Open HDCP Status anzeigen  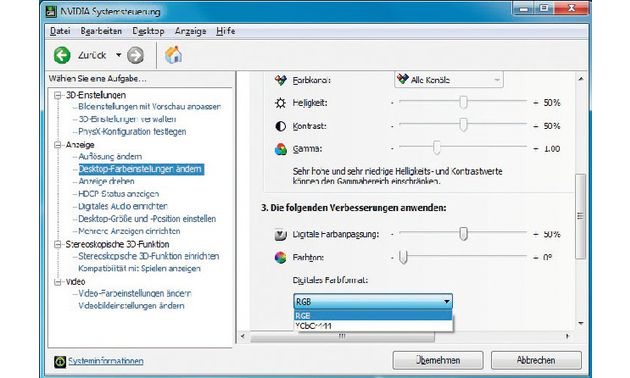coord(119,194)
